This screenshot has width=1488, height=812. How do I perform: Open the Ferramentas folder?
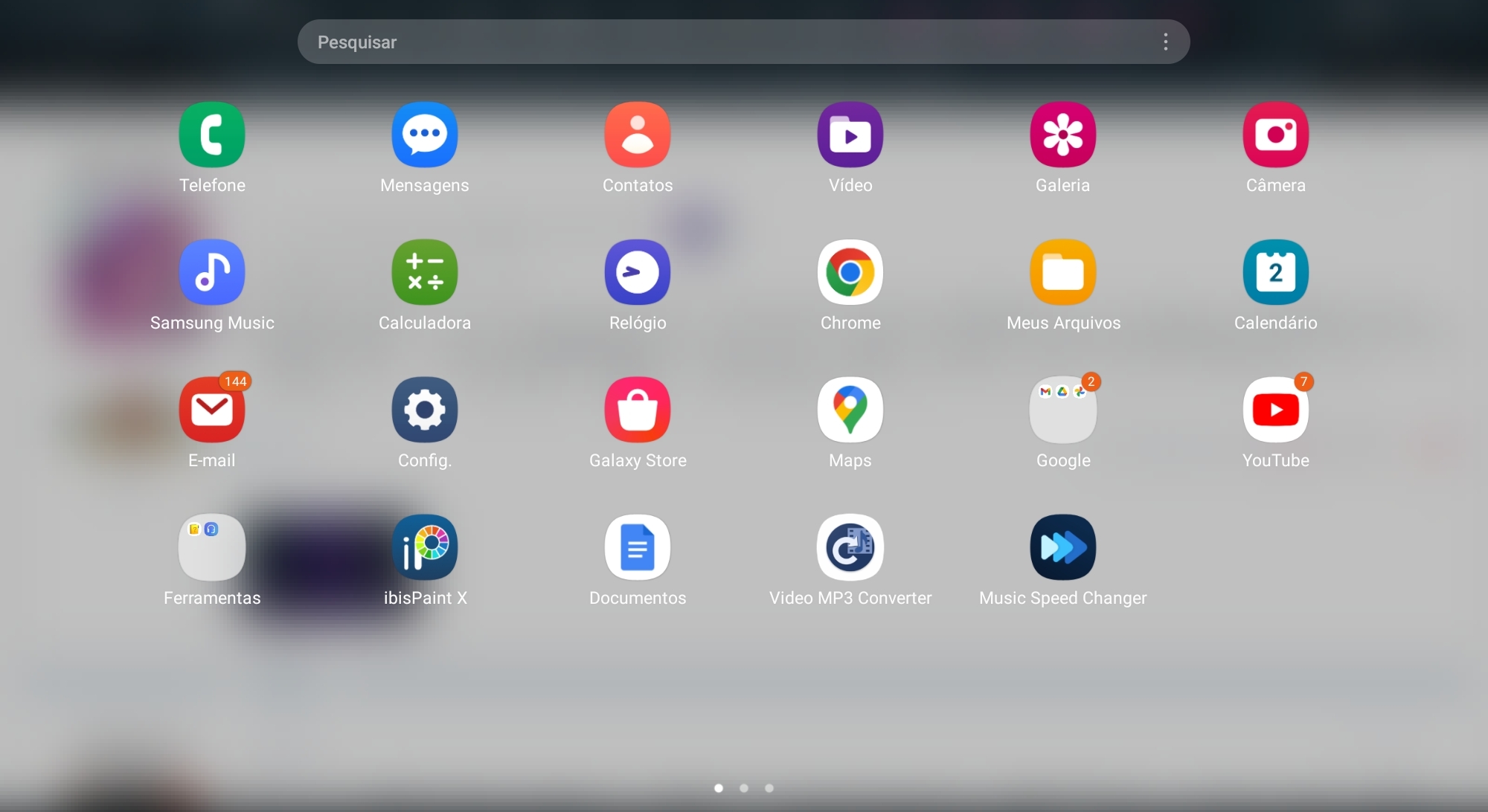[212, 547]
